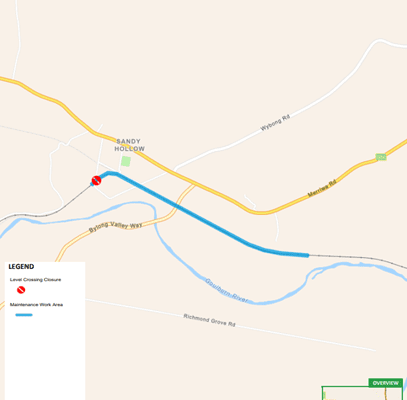Click the overview mini map thumbnail
407x400 pixels.
(362, 394)
